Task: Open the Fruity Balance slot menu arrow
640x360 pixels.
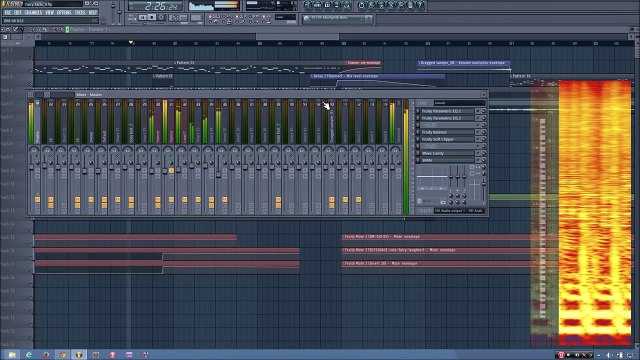Action: click(478, 132)
